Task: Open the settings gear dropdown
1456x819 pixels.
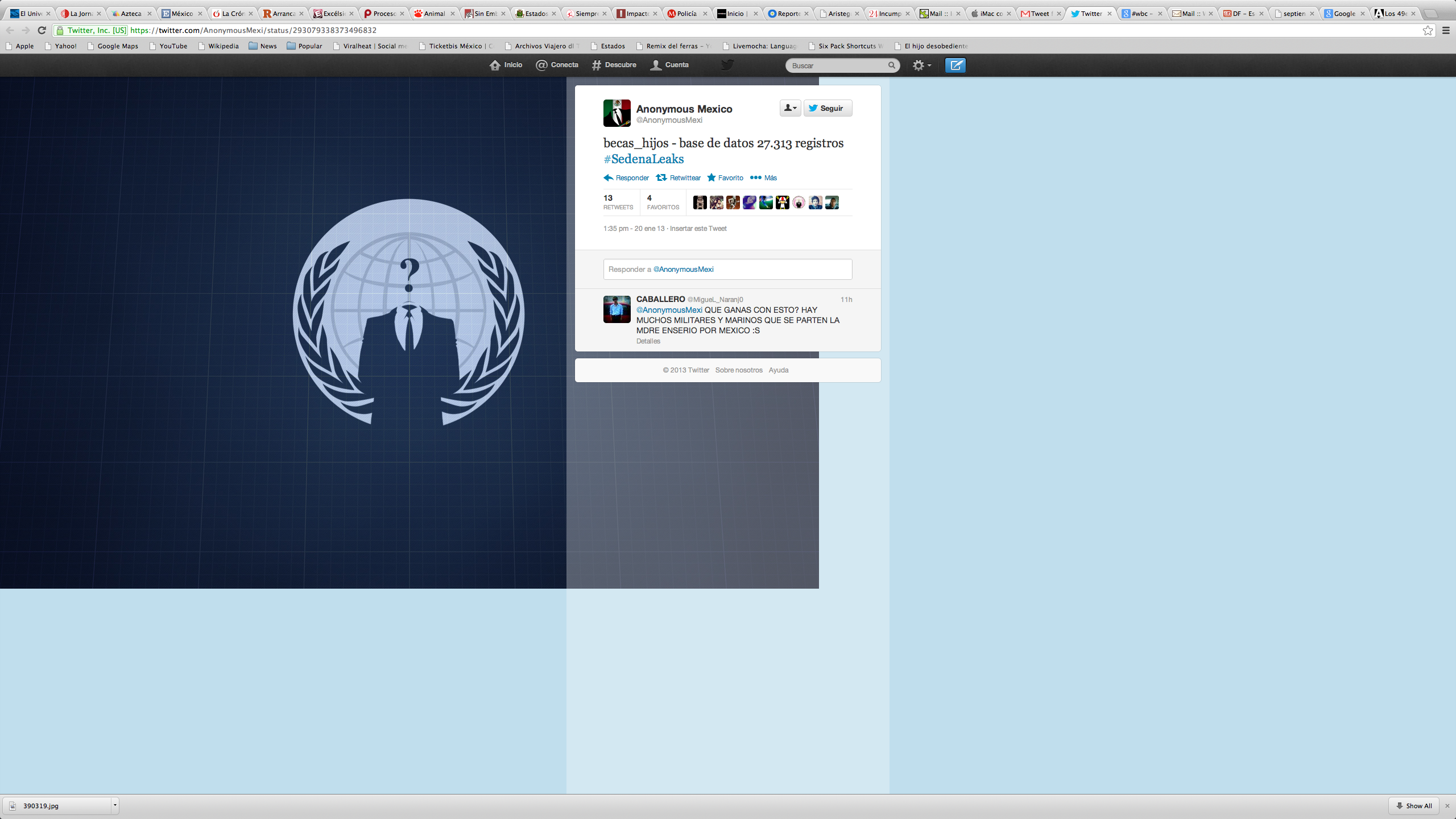Action: tap(922, 65)
